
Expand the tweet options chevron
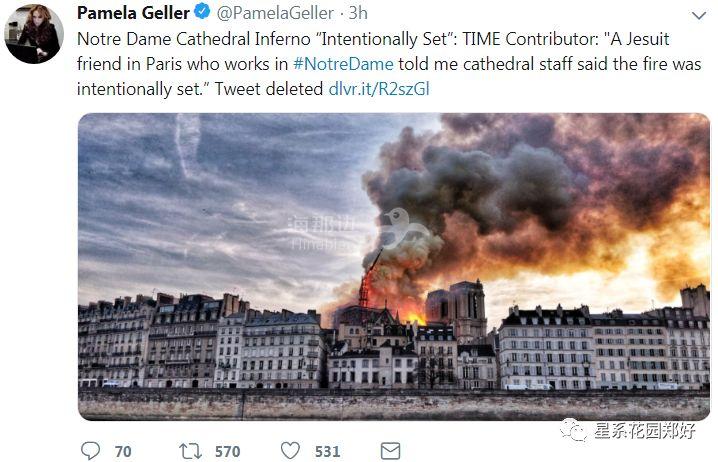coord(696,14)
